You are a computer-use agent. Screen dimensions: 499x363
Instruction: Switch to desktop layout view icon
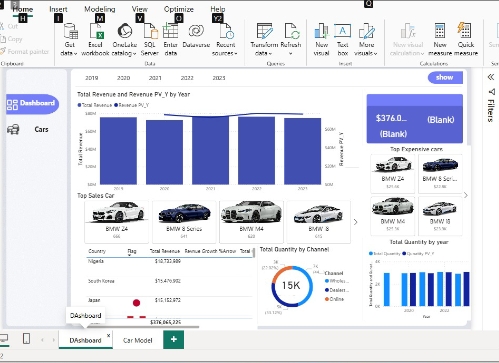[x=4, y=339]
